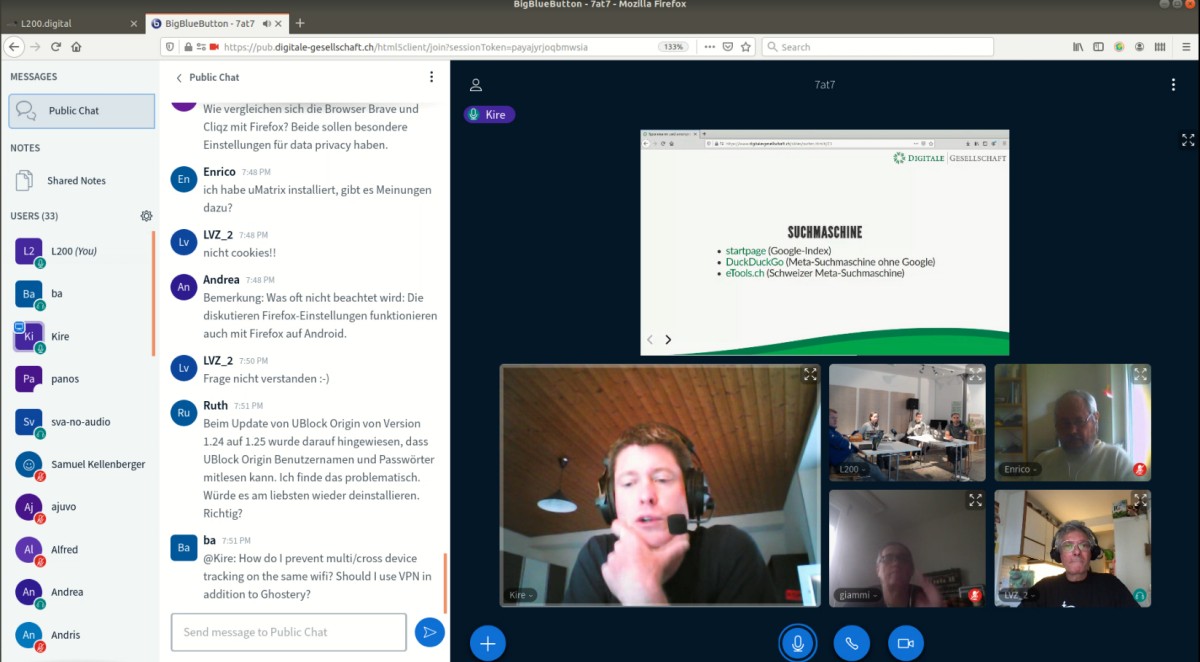Viewport: 1200px width, 662px height.
Task: Select user Samuel Kellenberger in the list
Action: pos(97,464)
